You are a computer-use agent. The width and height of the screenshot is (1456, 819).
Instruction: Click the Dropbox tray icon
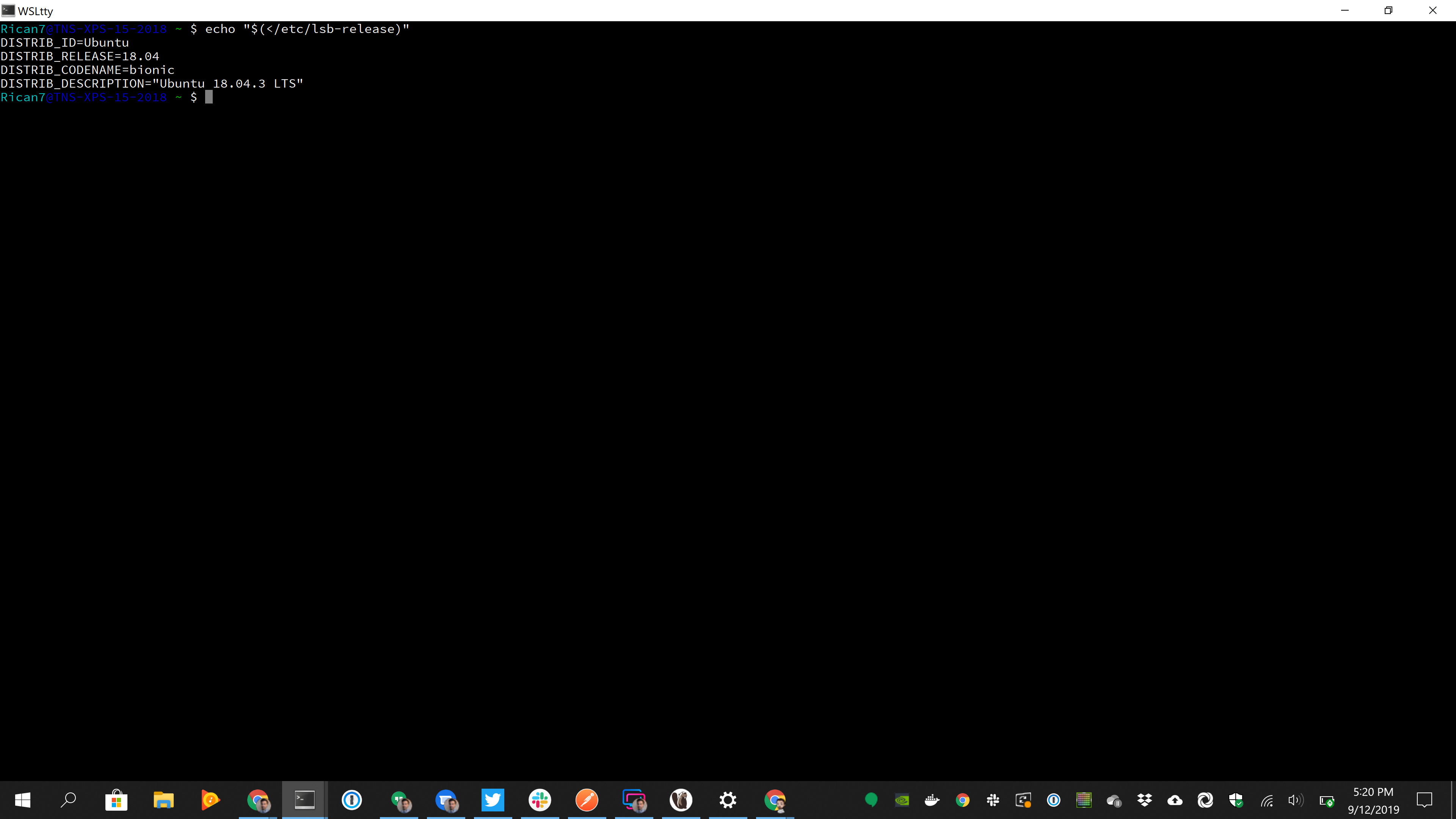tap(1145, 800)
